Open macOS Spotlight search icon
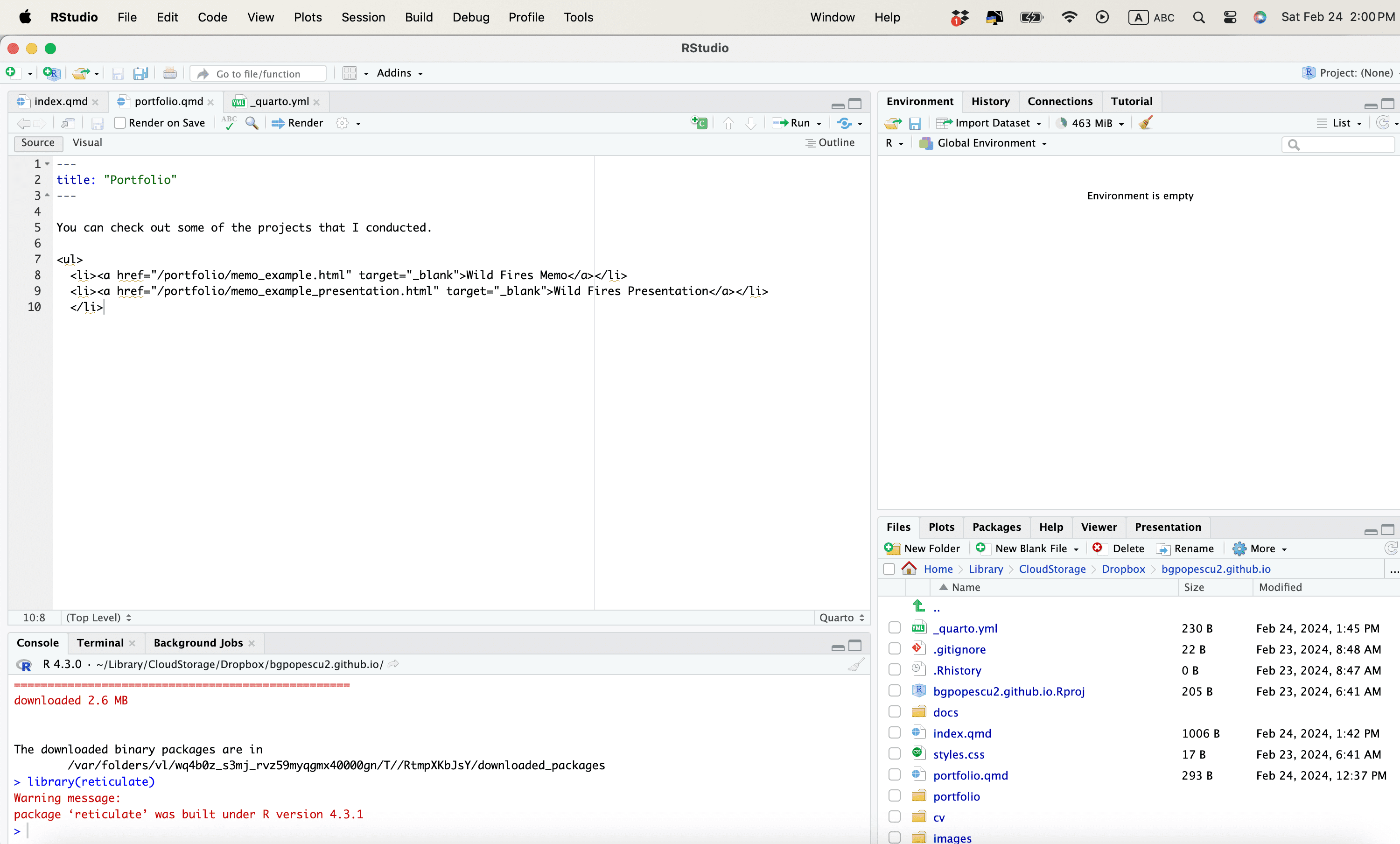 click(1199, 17)
